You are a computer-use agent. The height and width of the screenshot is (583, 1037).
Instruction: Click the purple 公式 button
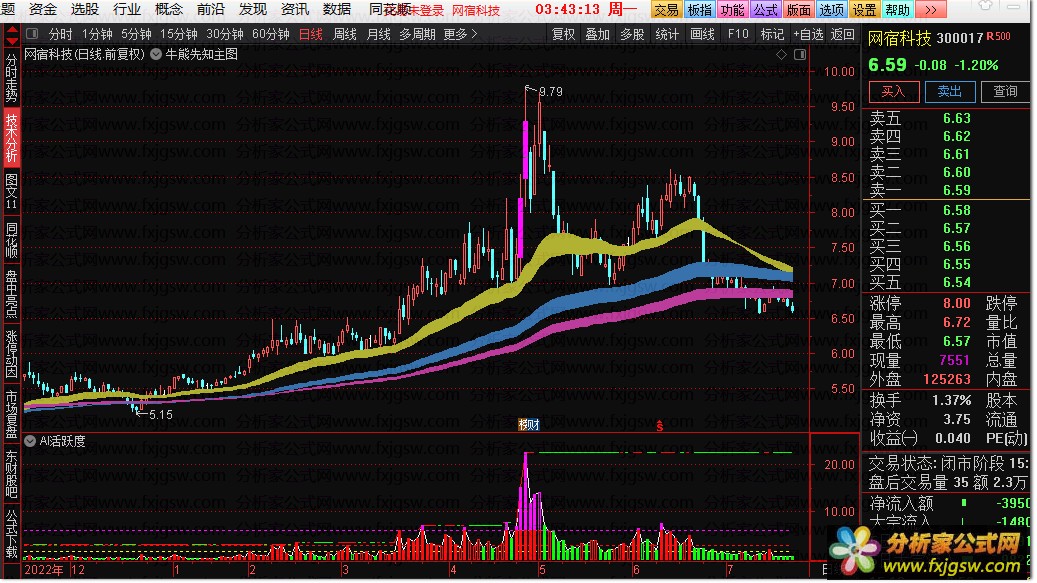tap(766, 10)
